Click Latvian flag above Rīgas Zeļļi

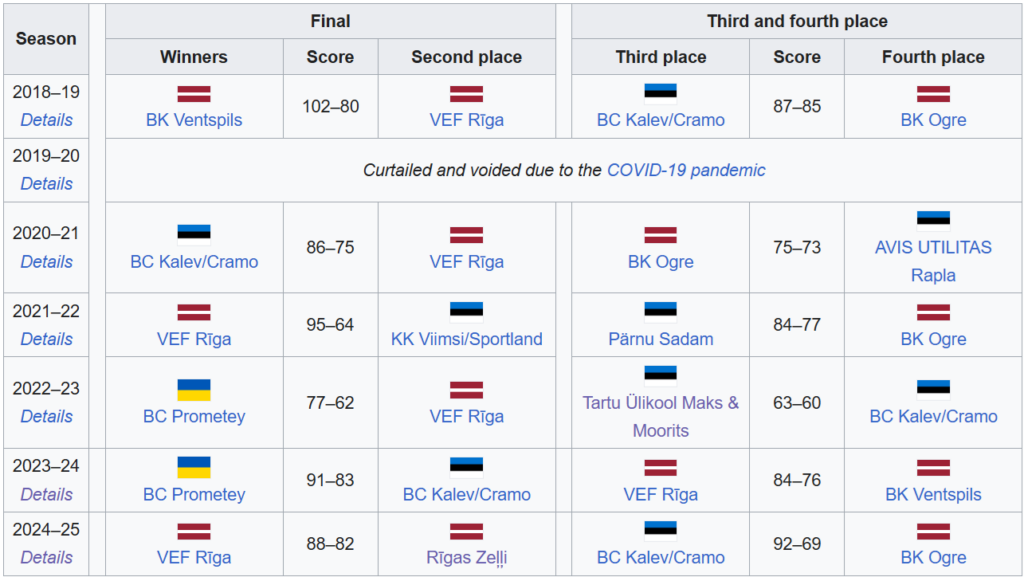[466, 532]
